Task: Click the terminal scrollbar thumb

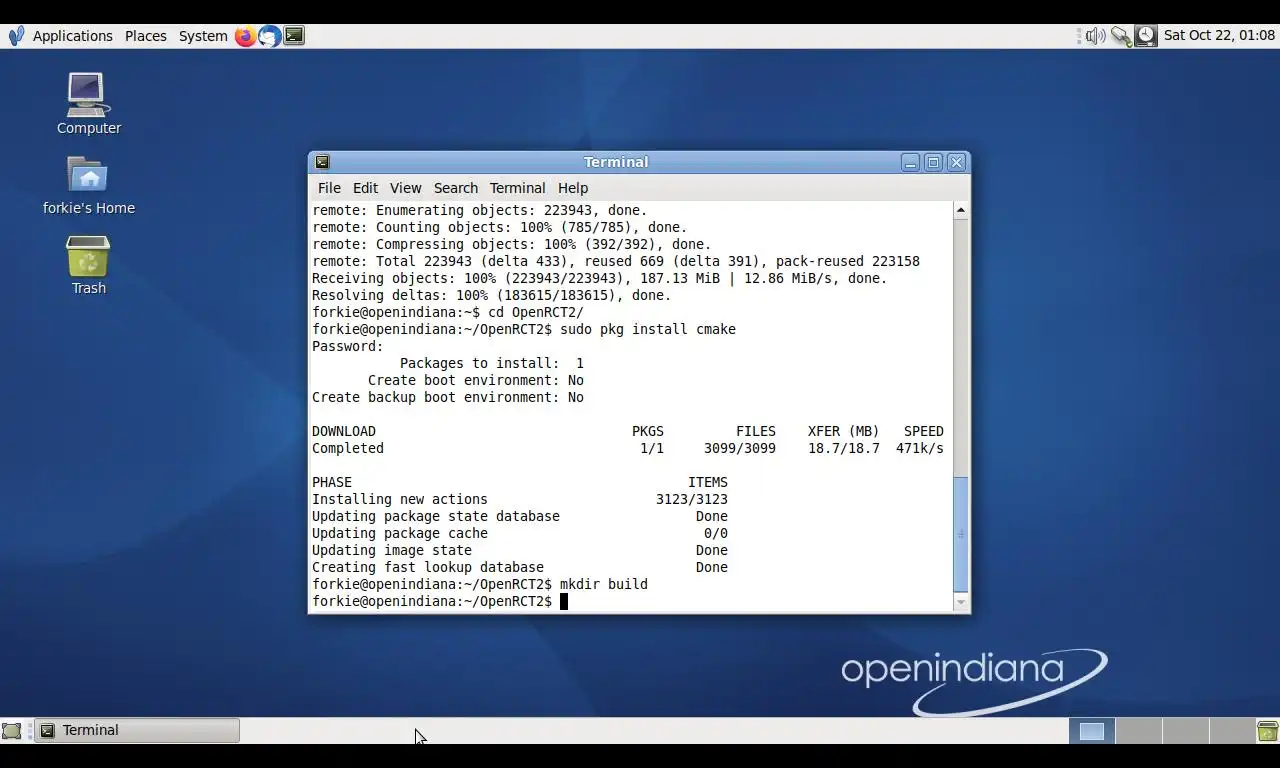Action: 961,534
